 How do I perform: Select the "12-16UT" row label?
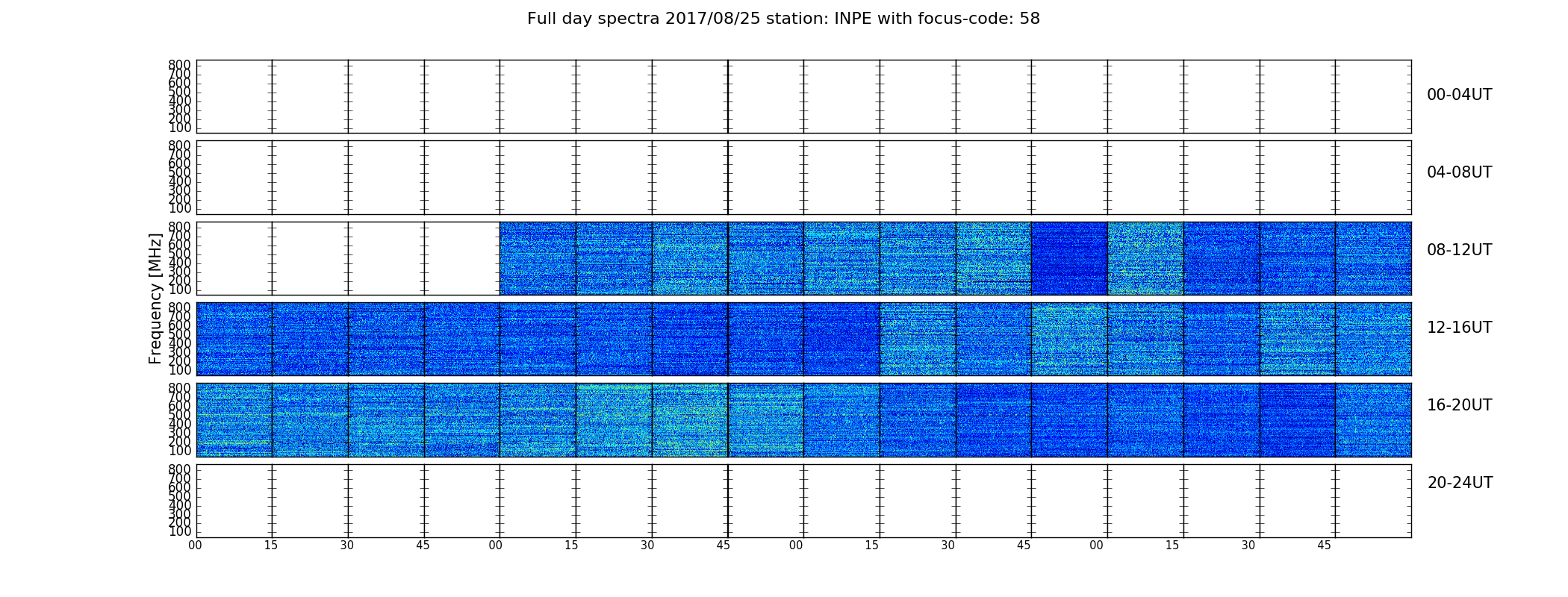(x=1459, y=328)
